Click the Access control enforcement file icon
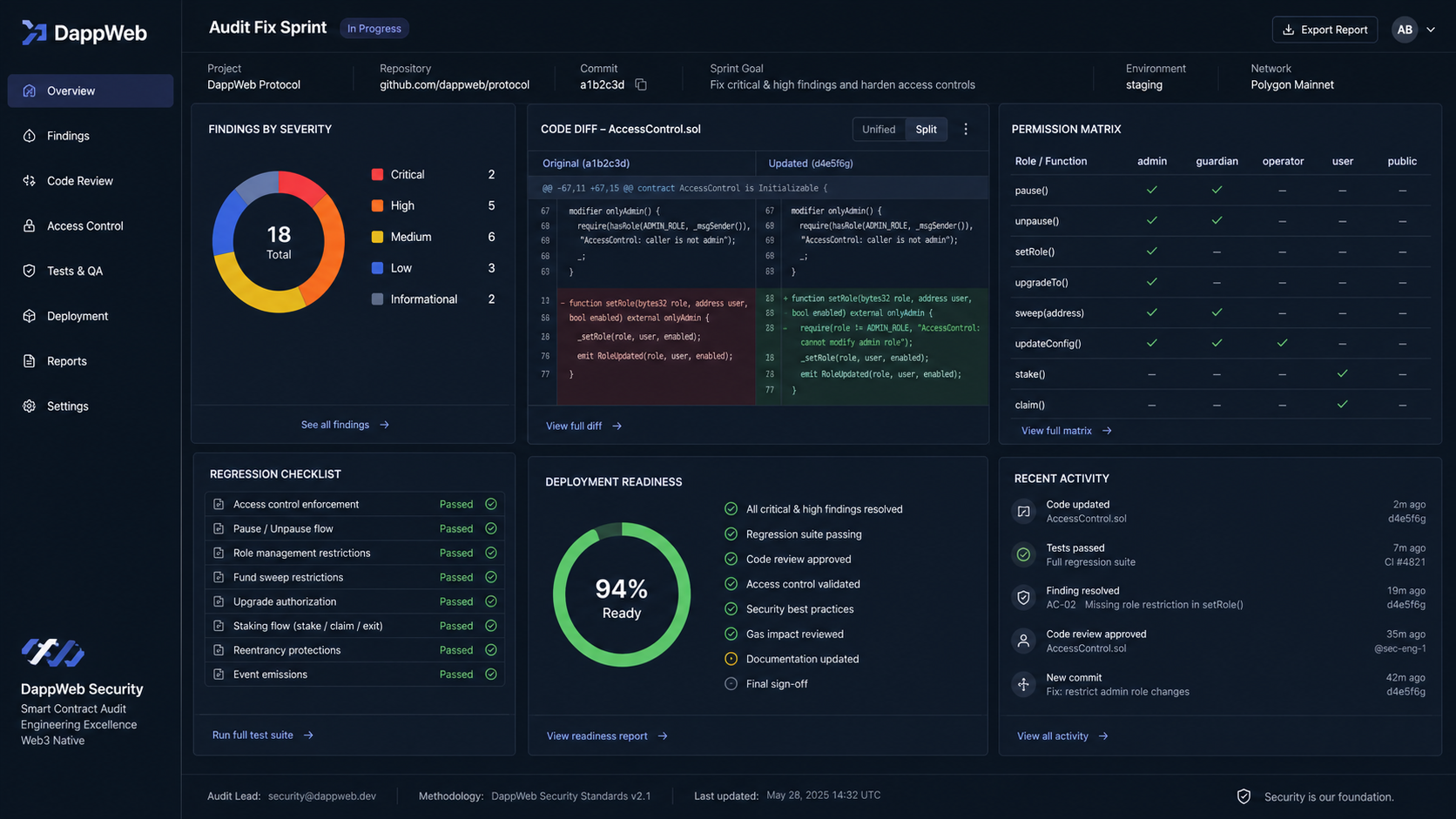The width and height of the screenshot is (1456, 819). 219,505
